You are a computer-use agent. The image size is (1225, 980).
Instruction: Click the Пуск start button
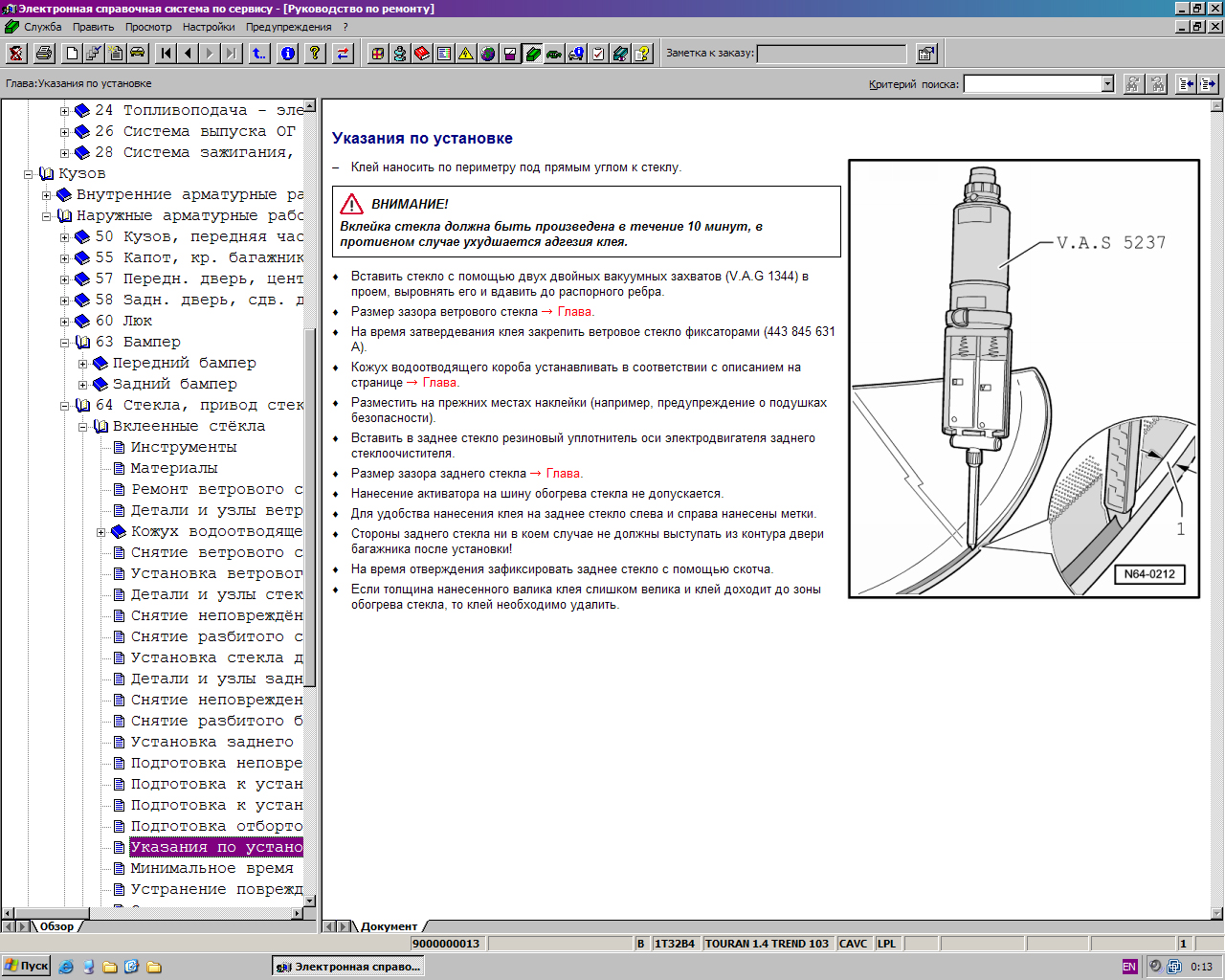[x=27, y=966]
